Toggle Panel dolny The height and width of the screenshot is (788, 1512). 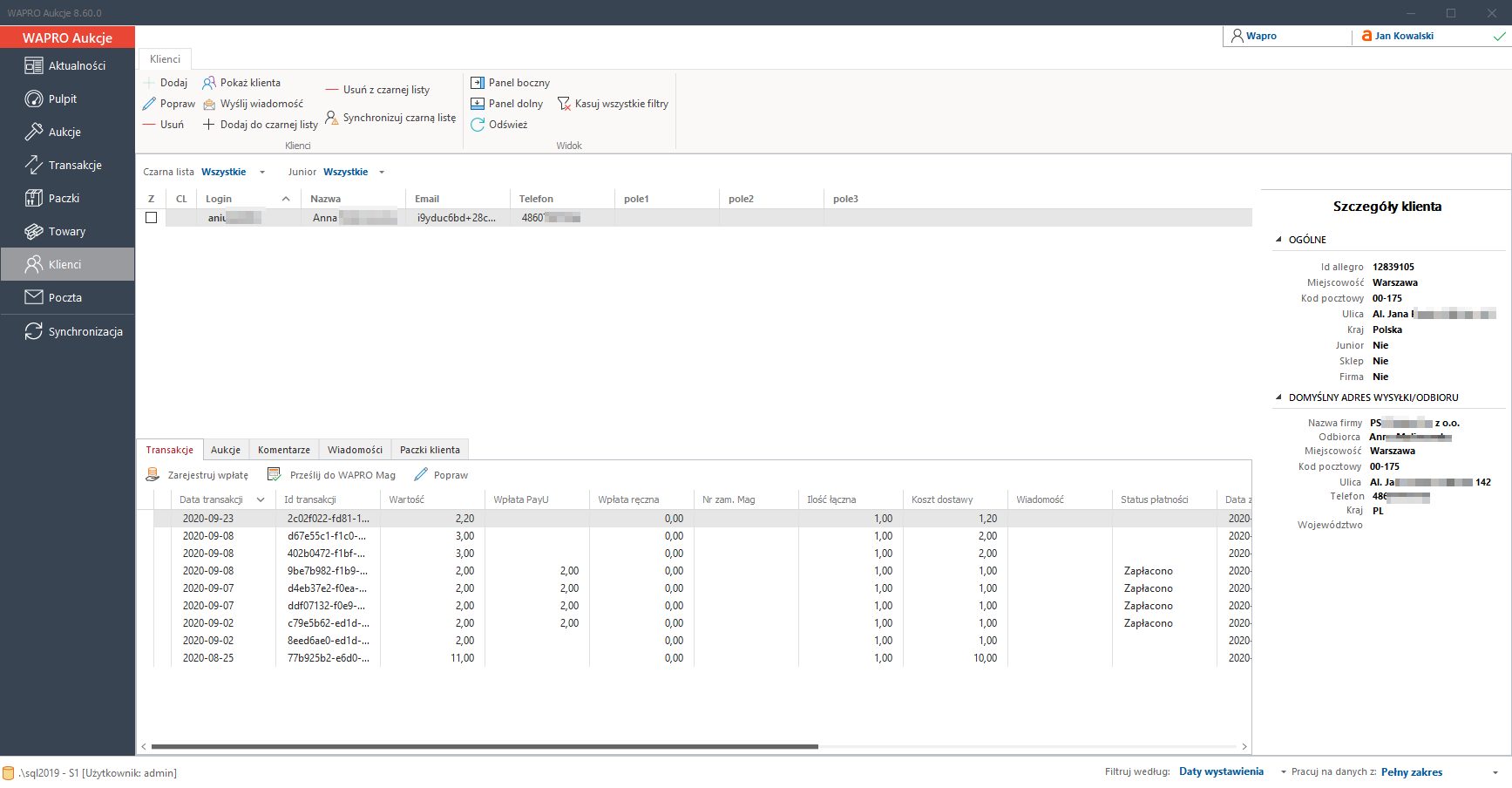tap(507, 104)
